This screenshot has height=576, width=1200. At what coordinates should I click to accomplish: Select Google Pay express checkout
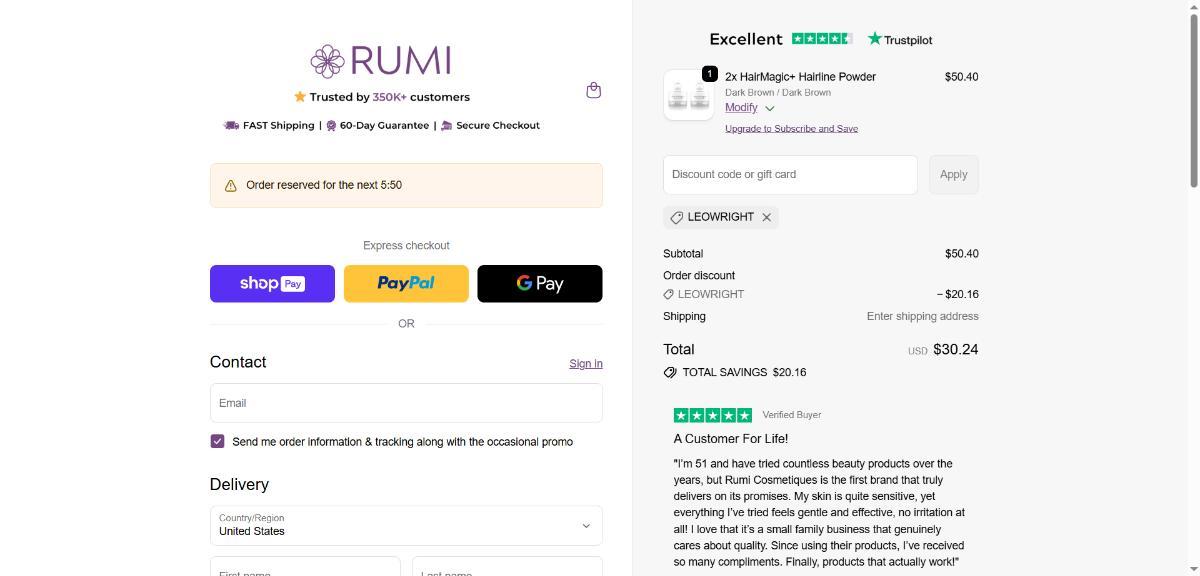pyautogui.click(x=540, y=283)
